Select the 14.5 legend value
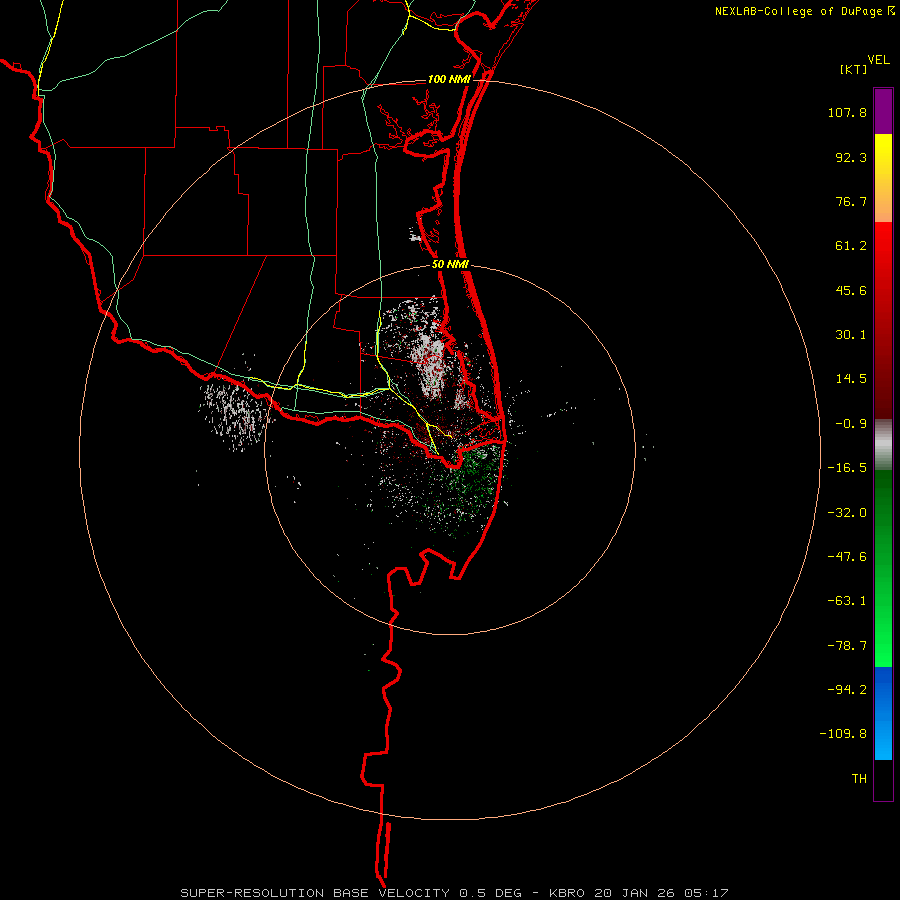Viewport: 900px width, 900px height. coord(851,379)
